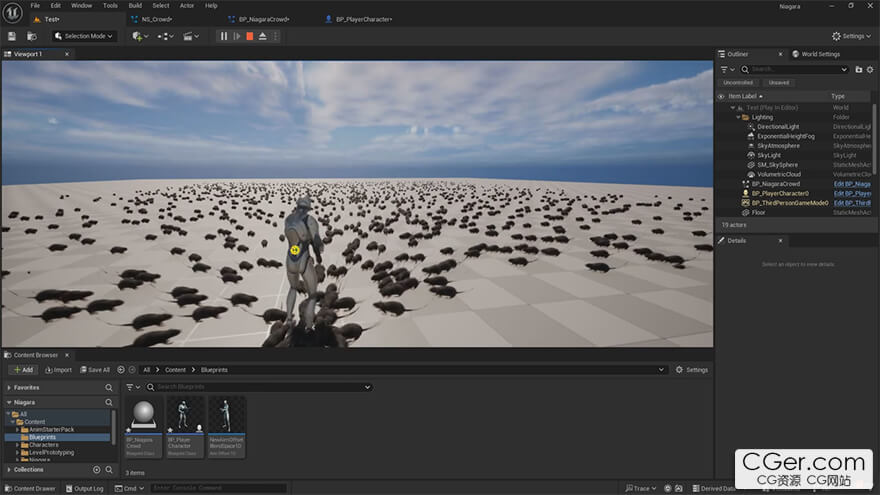880x495 pixels.
Task: Open the Blueprints toolbar dropdown
Action: coord(165,36)
